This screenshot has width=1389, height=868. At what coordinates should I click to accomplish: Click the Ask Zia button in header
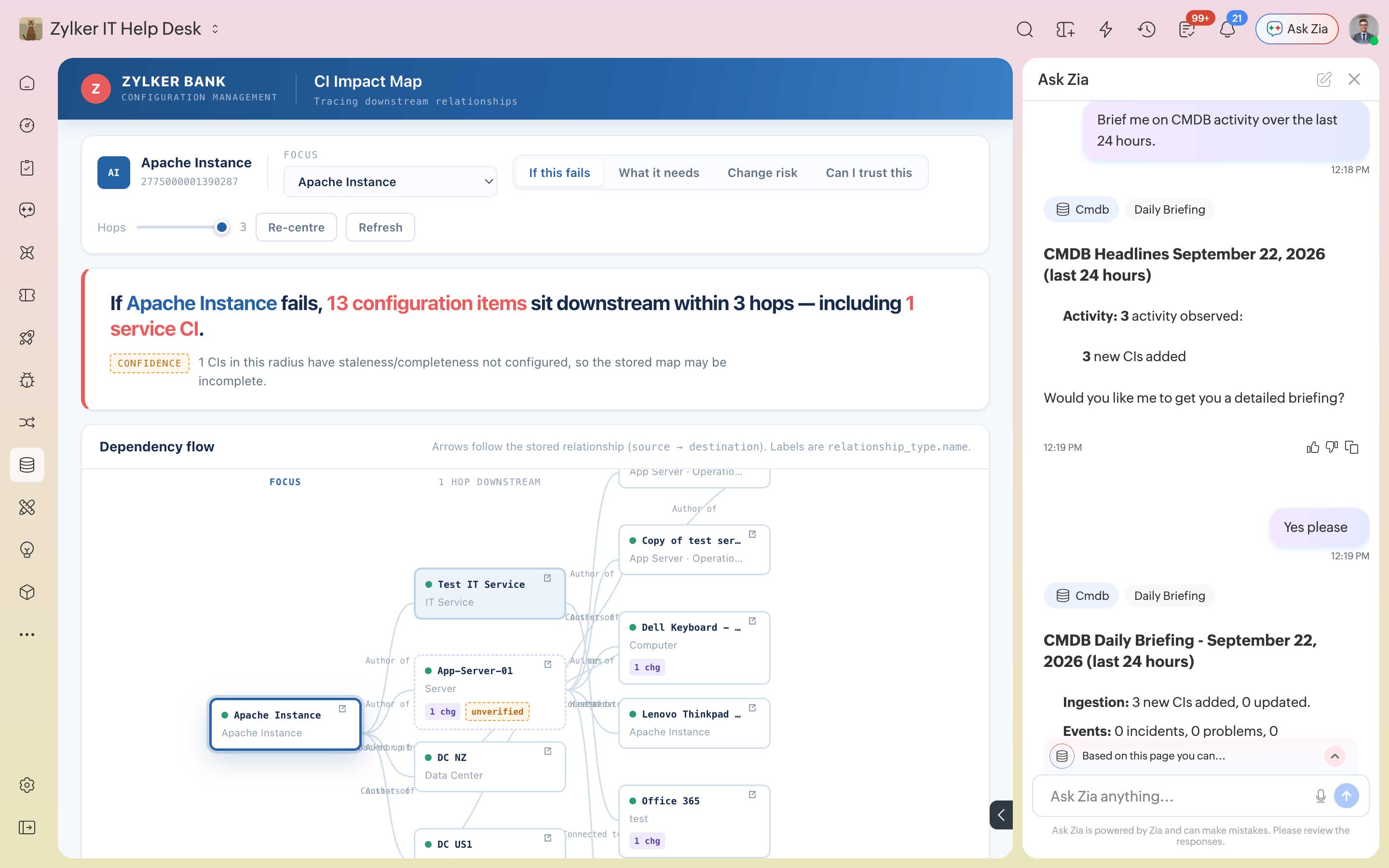click(x=1296, y=29)
